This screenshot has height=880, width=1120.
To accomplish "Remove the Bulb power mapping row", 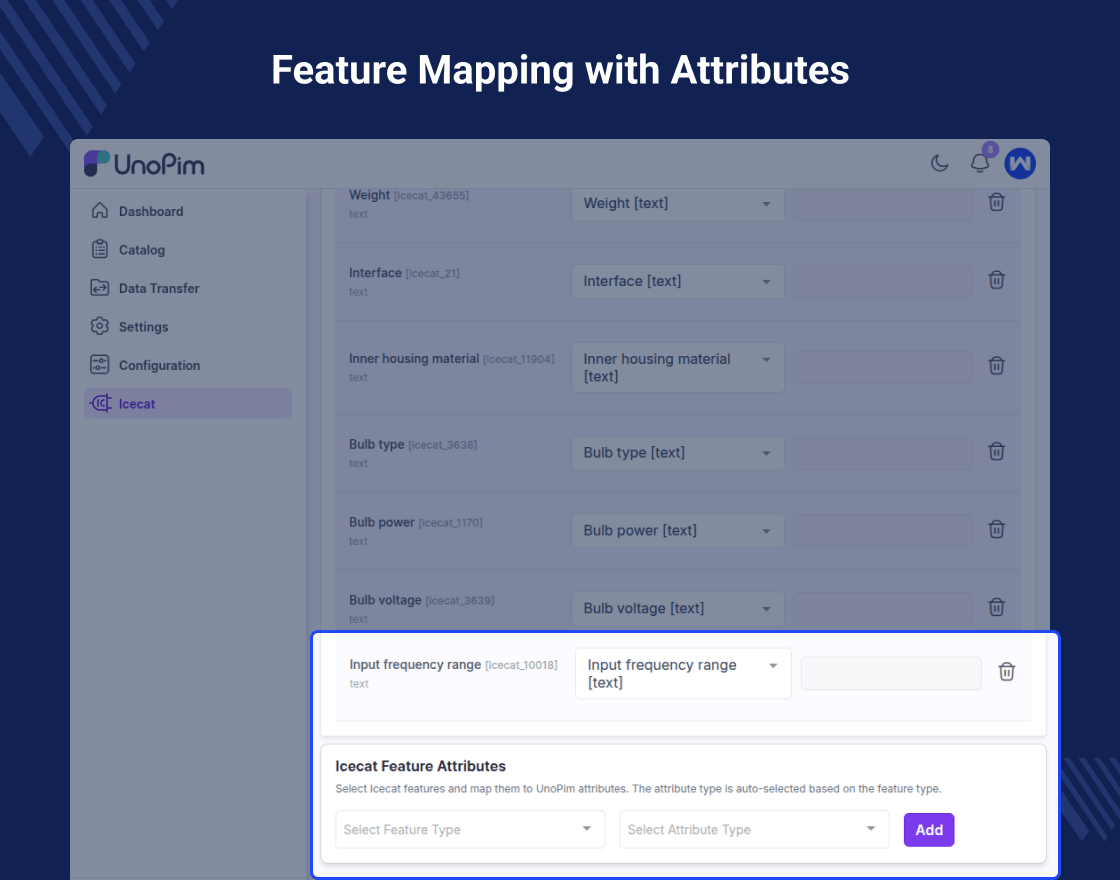I will [x=996, y=529].
